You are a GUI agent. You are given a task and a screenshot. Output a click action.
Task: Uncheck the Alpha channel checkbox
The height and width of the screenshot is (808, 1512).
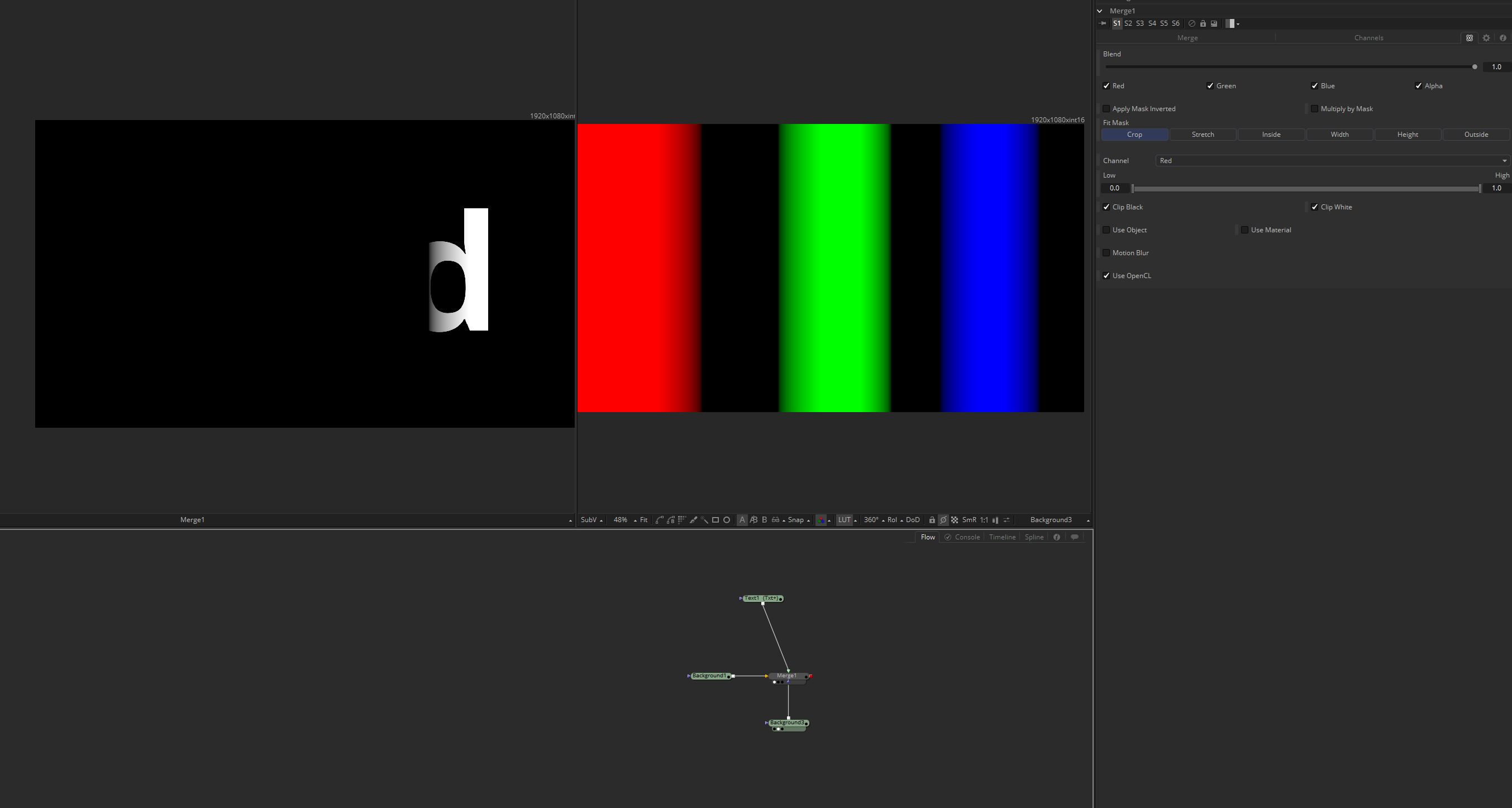pos(1419,85)
